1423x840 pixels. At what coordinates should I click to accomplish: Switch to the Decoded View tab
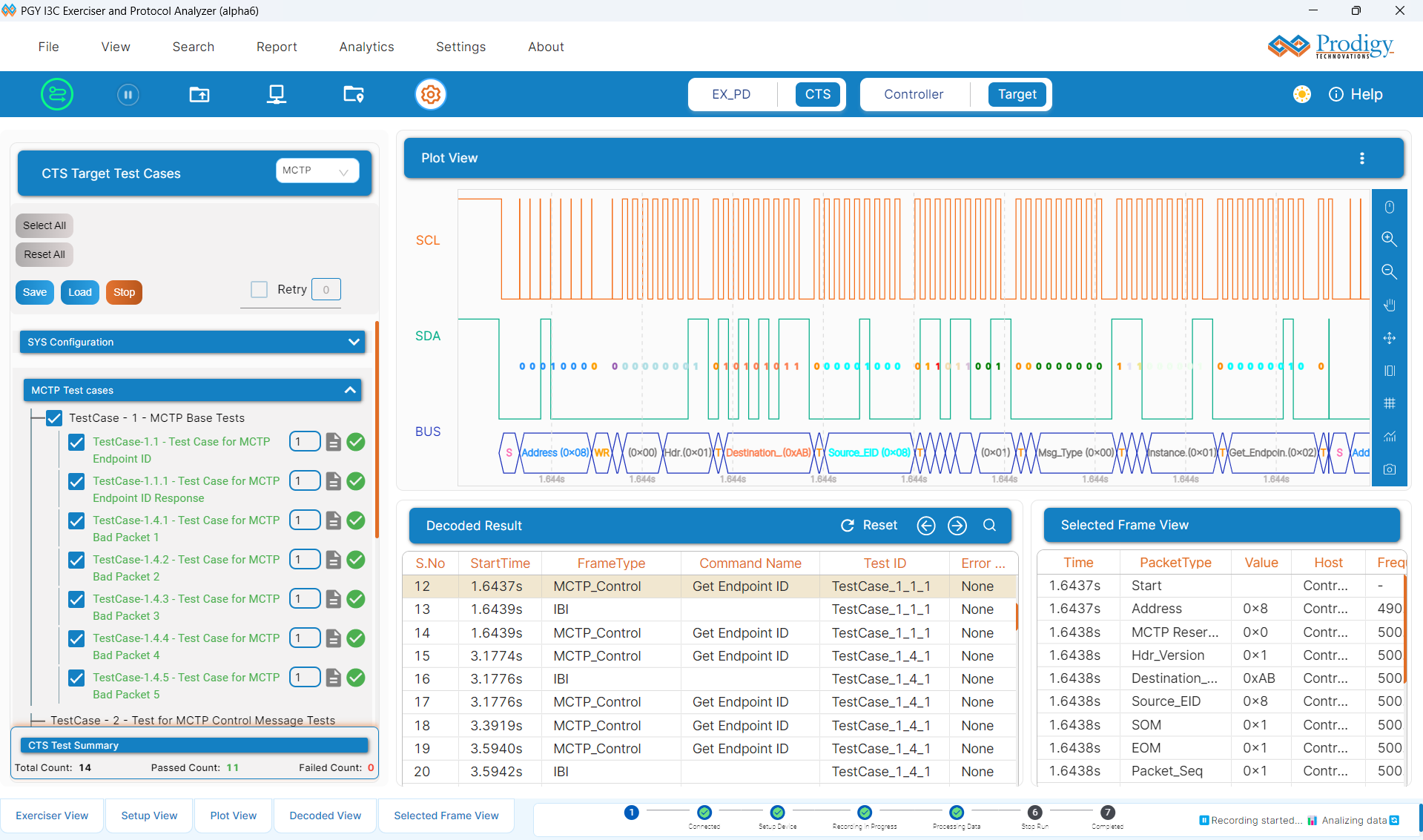click(x=325, y=816)
